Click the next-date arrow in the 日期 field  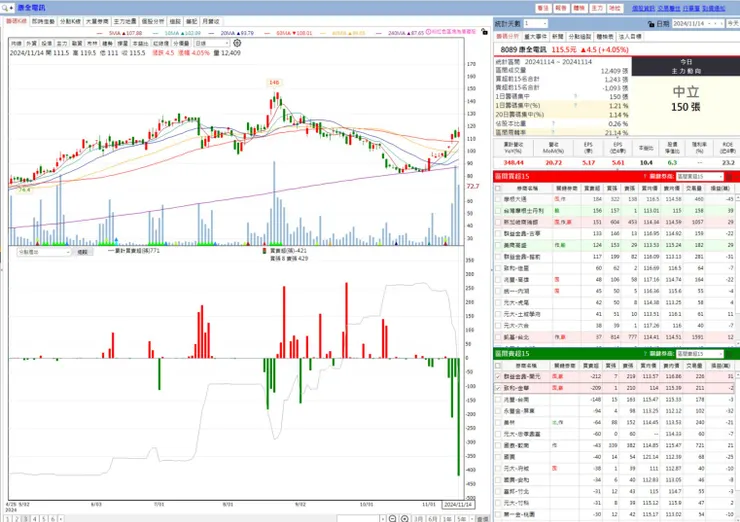pos(722,24)
